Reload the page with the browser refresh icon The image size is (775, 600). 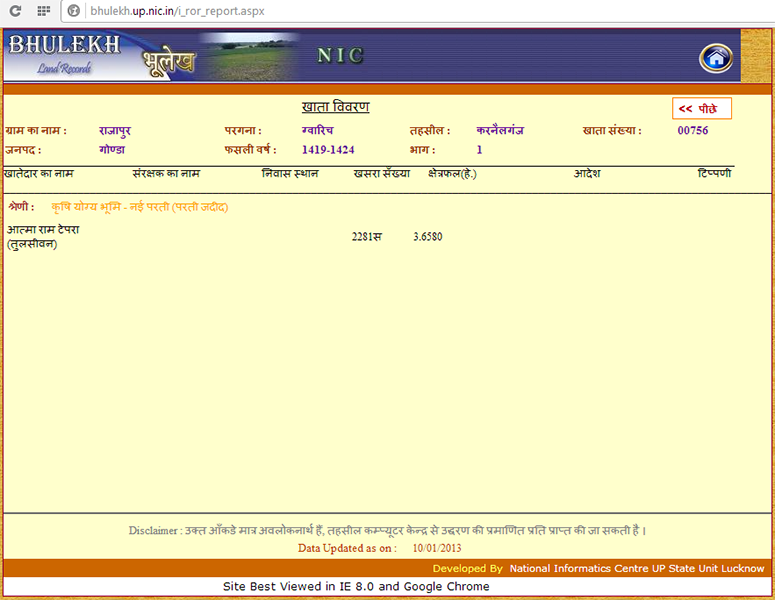(15, 11)
